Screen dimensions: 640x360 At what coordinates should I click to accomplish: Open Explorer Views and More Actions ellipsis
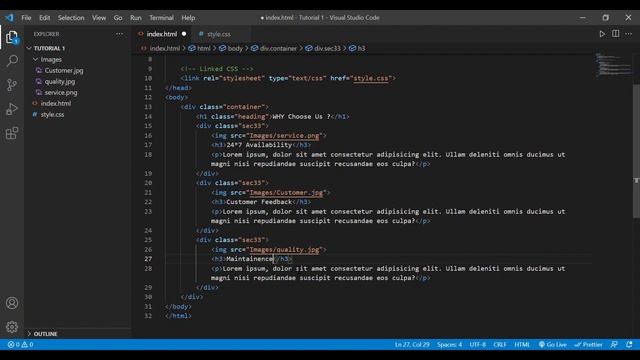click(x=119, y=34)
